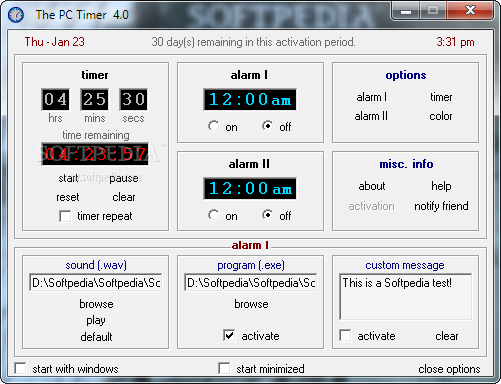Click the sound (.wav) file path field

coord(96,283)
